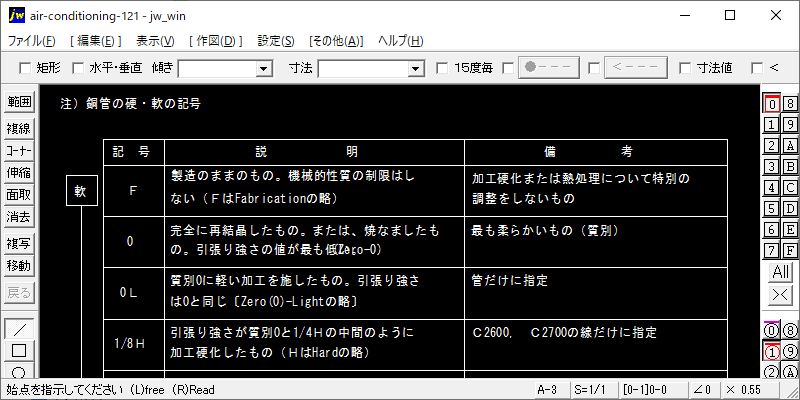The width and height of the screenshot is (800, 400).
Task: Select circled layer group 1
Action: pos(772,352)
